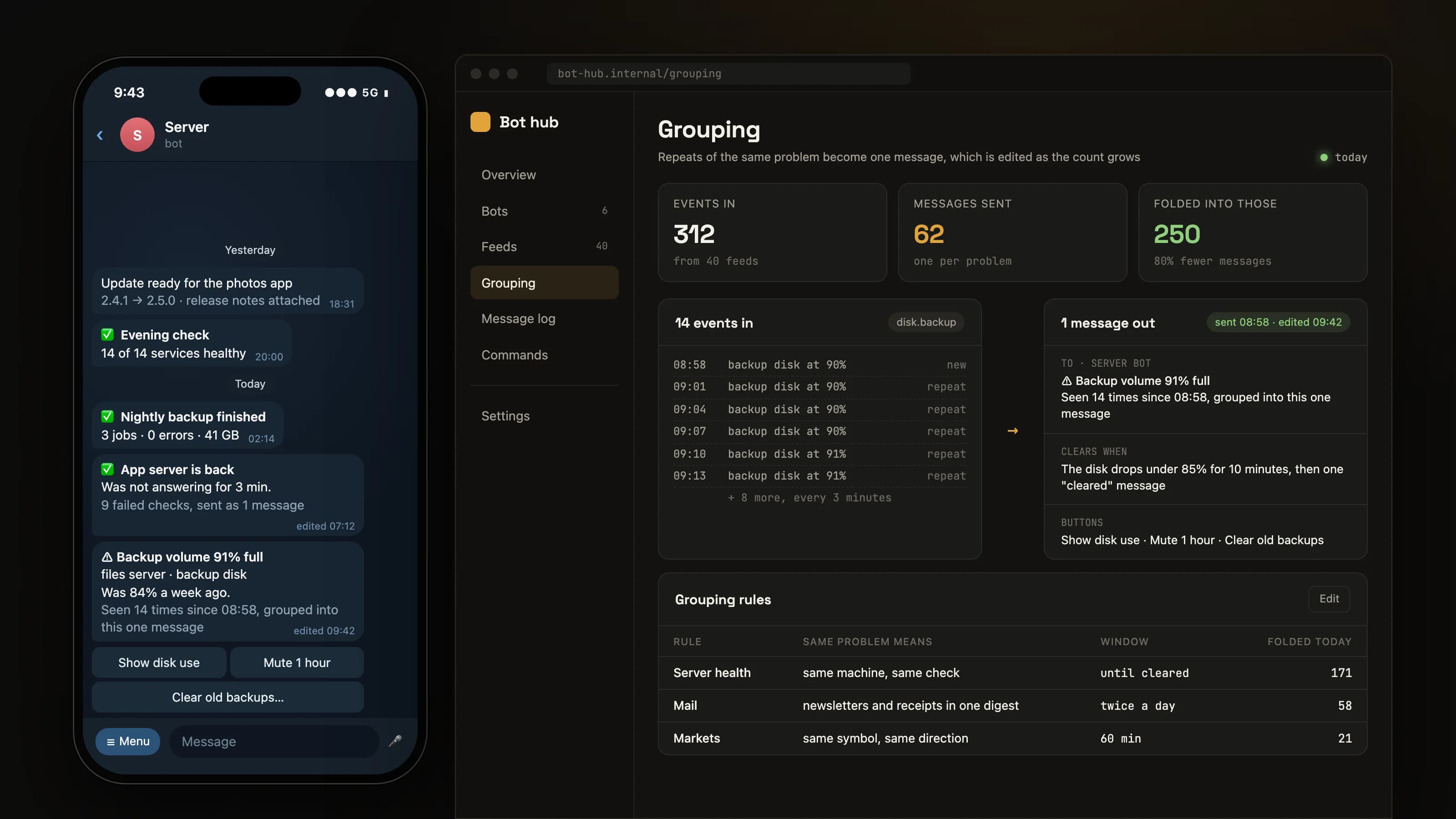Open the Menu button in the phone chat
Image resolution: width=1456 pixels, height=819 pixels.
tap(128, 741)
